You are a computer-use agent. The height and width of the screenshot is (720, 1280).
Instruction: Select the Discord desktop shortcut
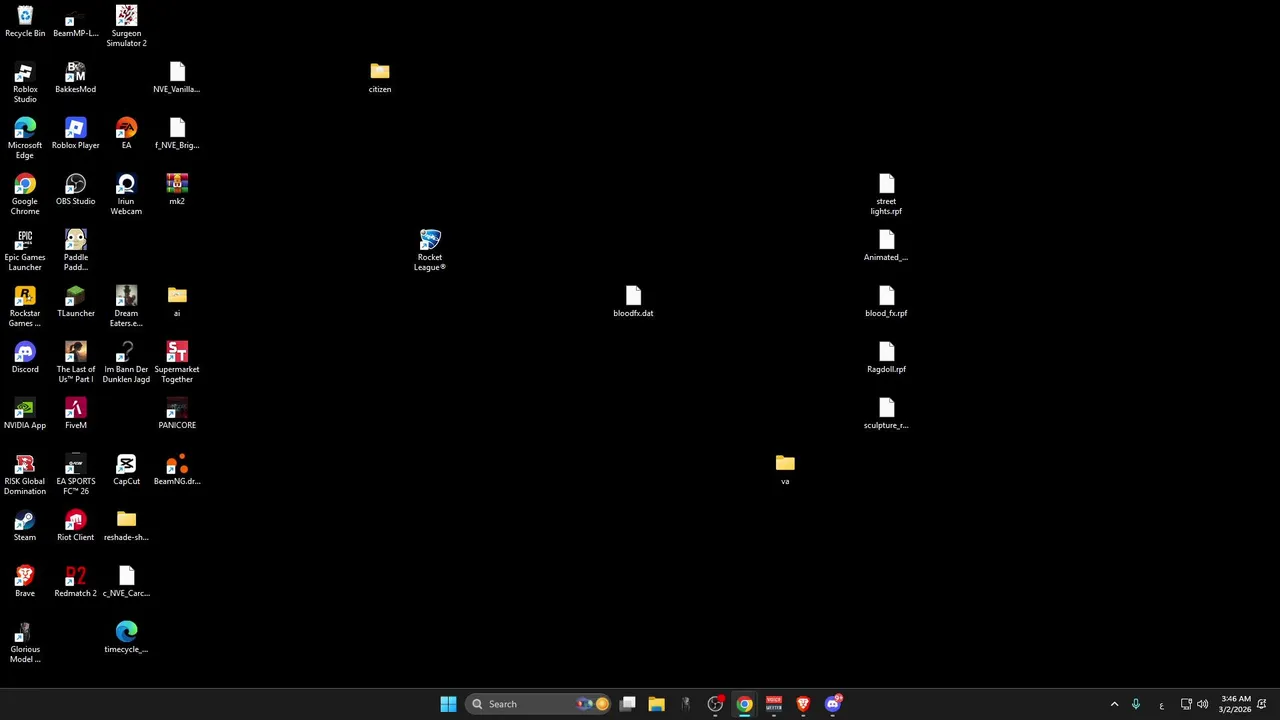[25, 358]
